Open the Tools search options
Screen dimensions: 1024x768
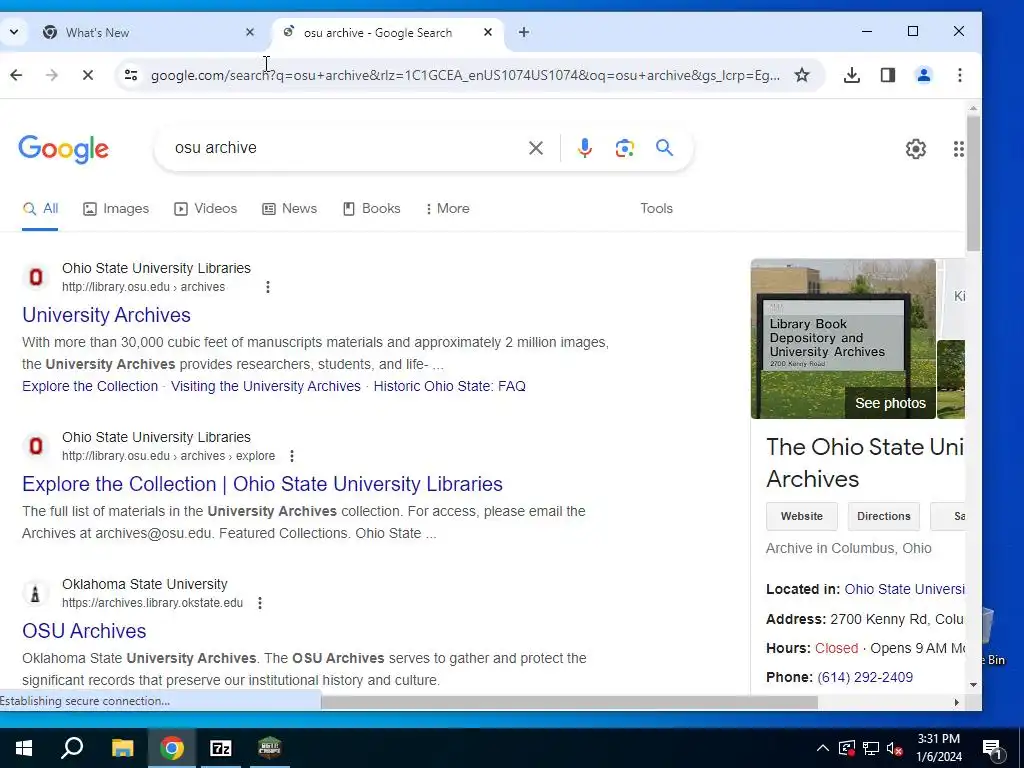coord(656,208)
